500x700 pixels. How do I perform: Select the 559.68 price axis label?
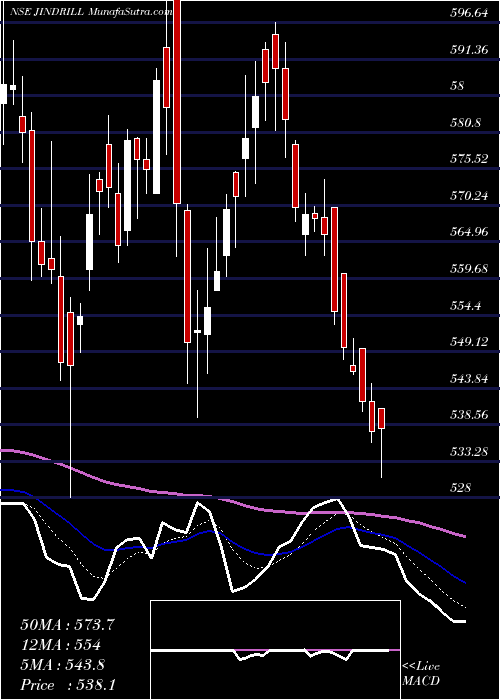468,269
